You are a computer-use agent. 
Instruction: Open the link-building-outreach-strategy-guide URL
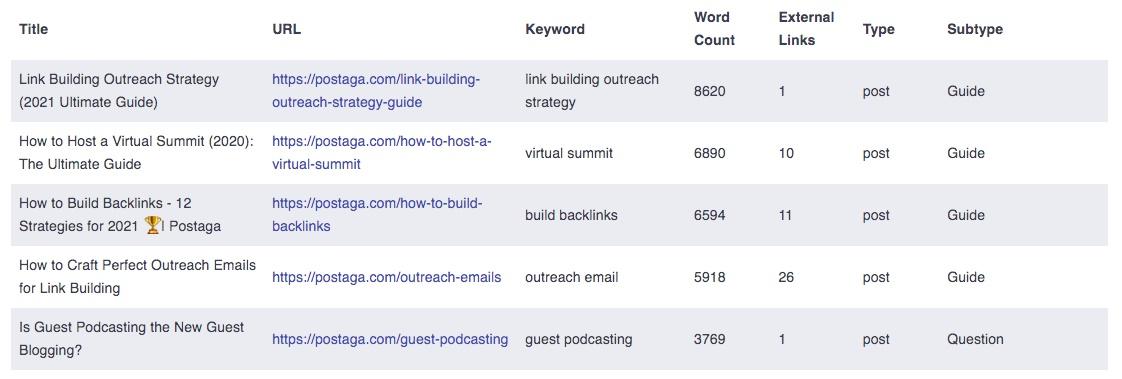click(x=376, y=91)
